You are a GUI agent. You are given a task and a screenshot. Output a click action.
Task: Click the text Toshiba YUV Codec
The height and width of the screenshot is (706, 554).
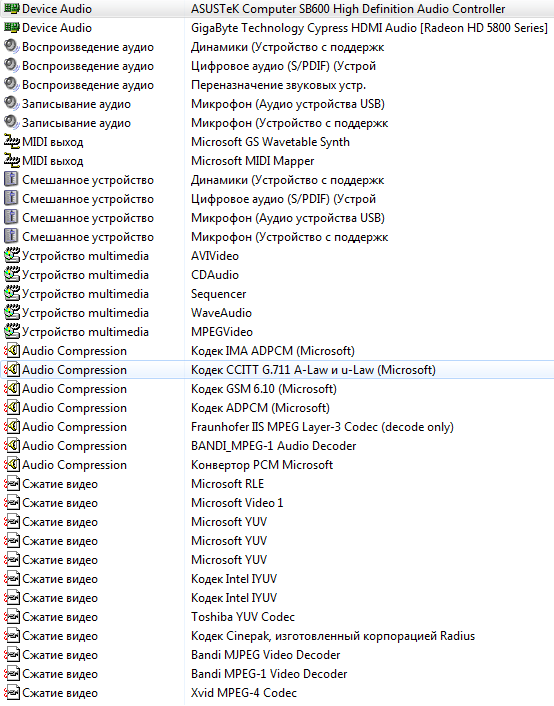[243, 616]
